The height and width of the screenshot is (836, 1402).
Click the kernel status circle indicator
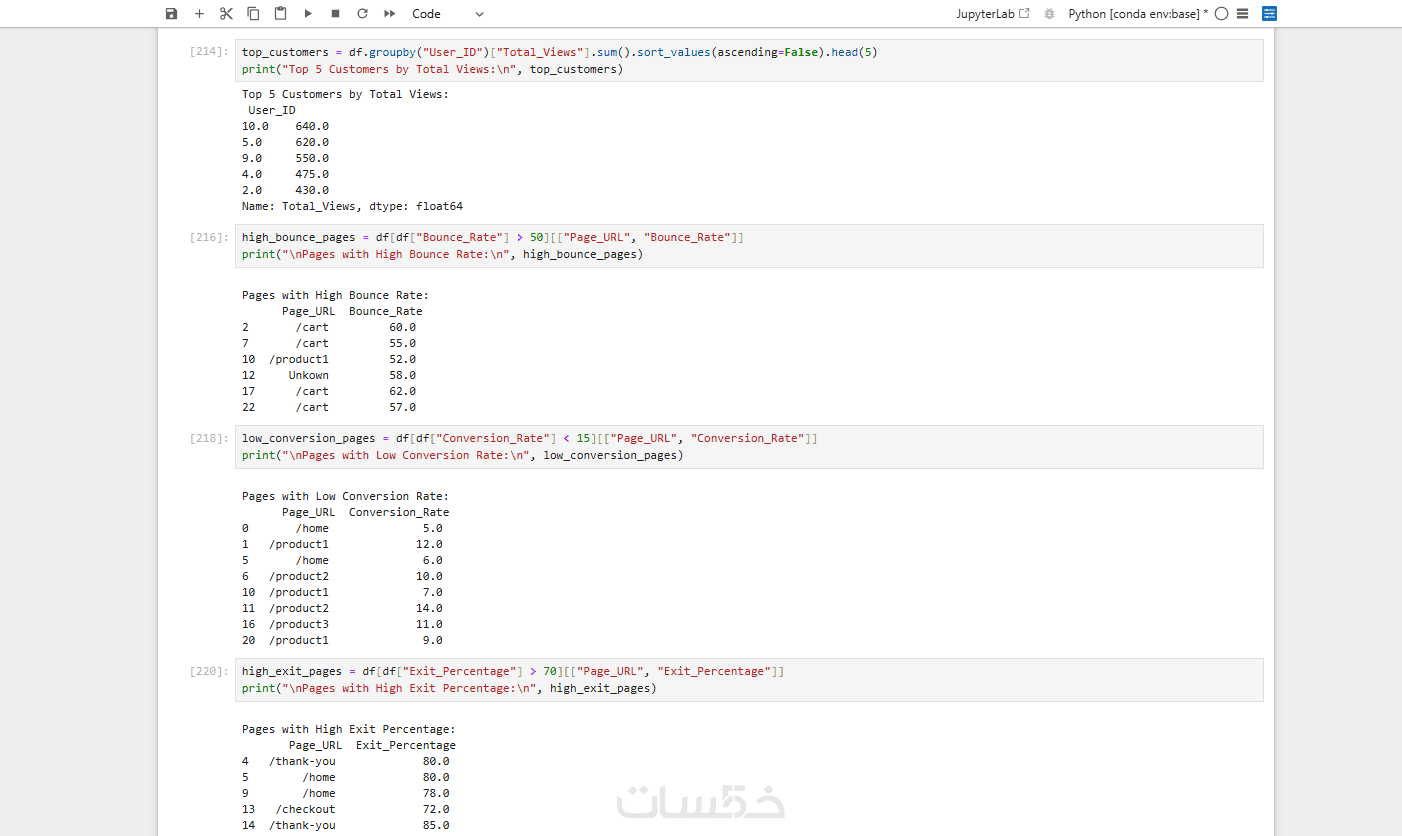click(1221, 14)
